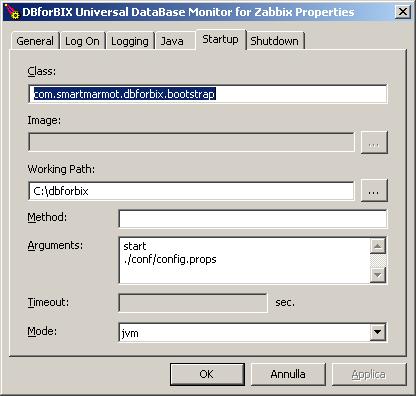
Task: Browse for Working Path with ellipsis button
Action: (x=374, y=191)
